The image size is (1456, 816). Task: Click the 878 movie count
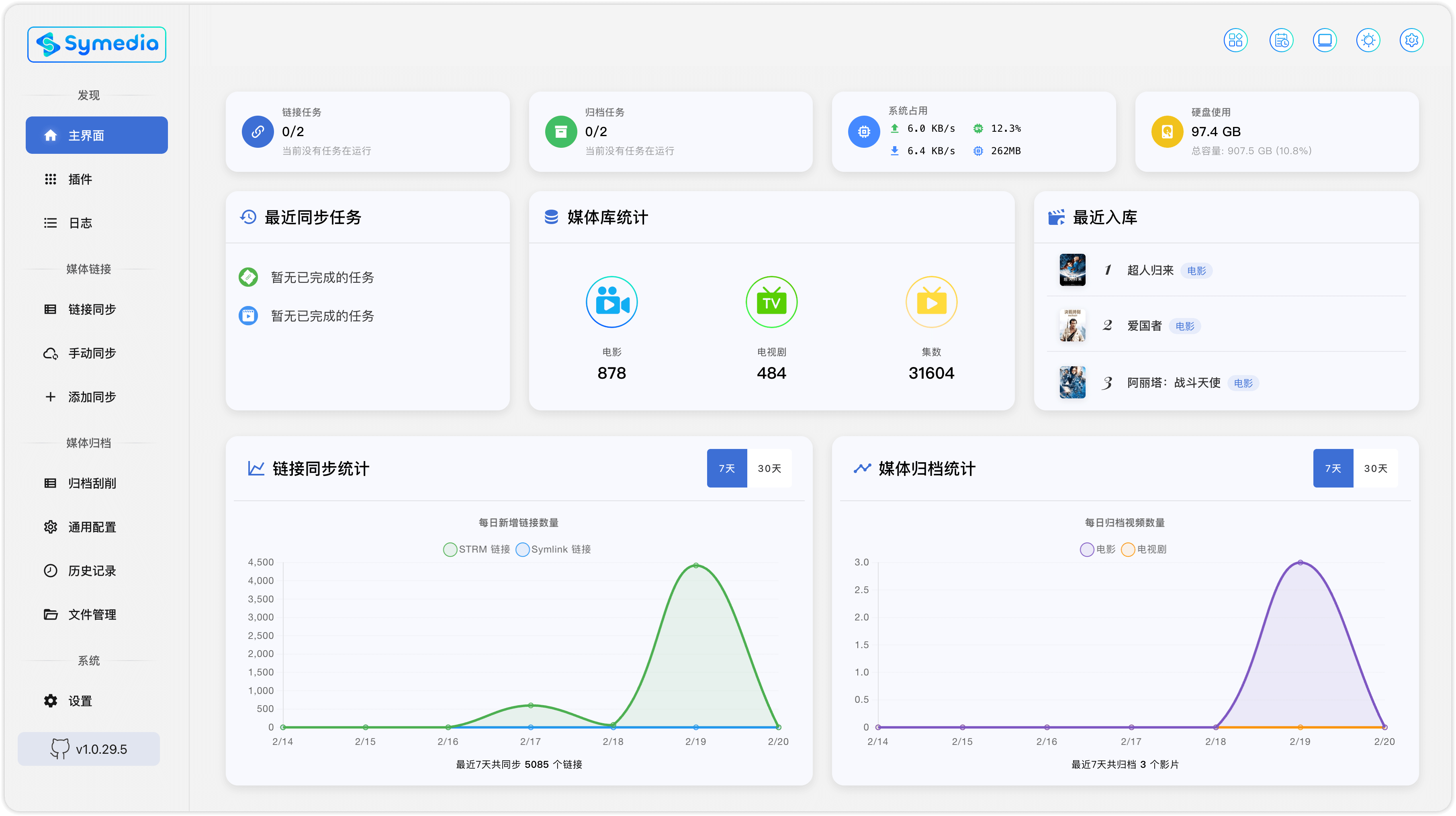pos(611,373)
